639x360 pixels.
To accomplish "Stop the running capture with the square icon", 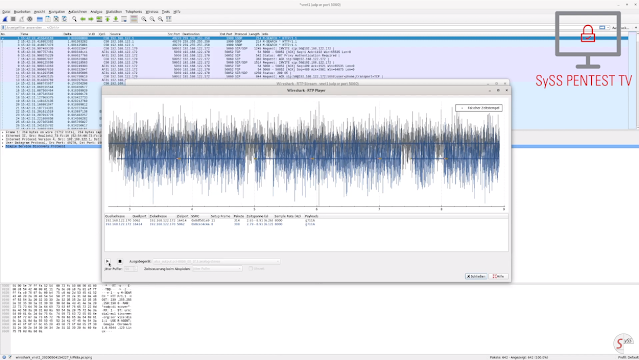I will pos(13,19).
